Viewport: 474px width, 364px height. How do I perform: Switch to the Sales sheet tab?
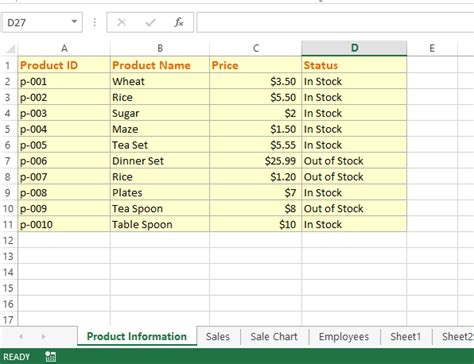[218, 336]
